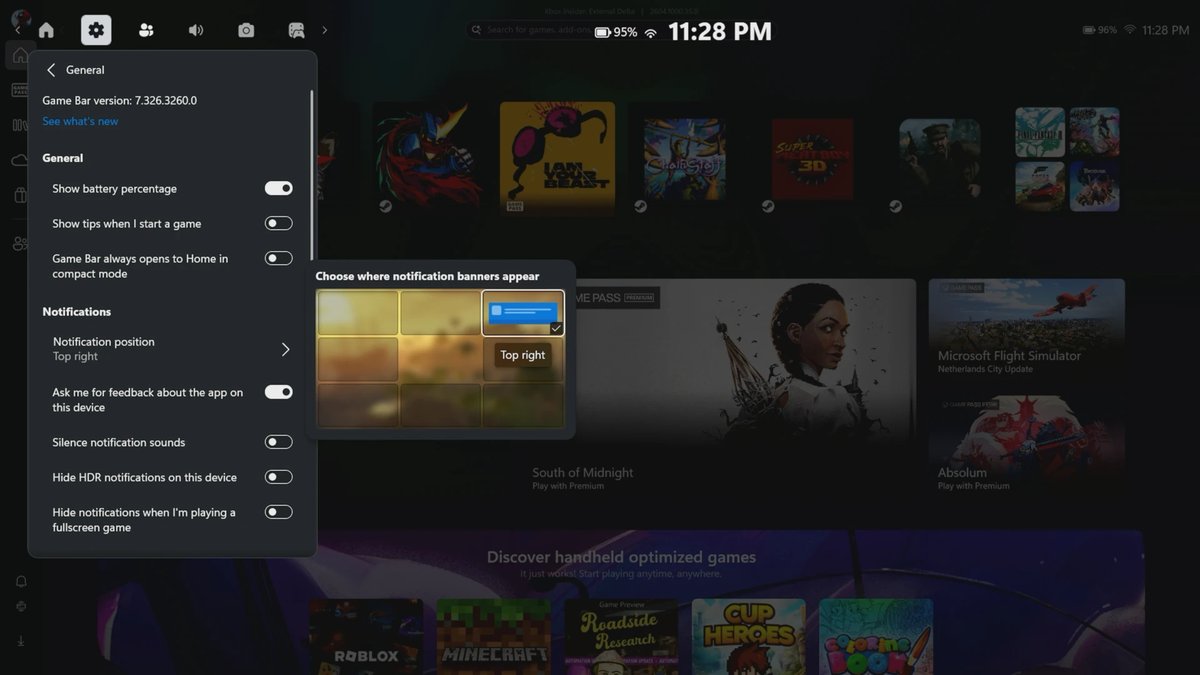The image size is (1200, 675).
Task: Click the chevron to reveal more toolbar widgets
Action: click(x=324, y=30)
